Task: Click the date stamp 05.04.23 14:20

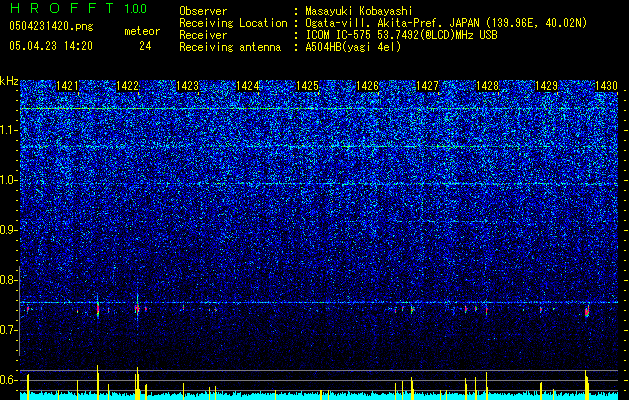Action: [51, 46]
